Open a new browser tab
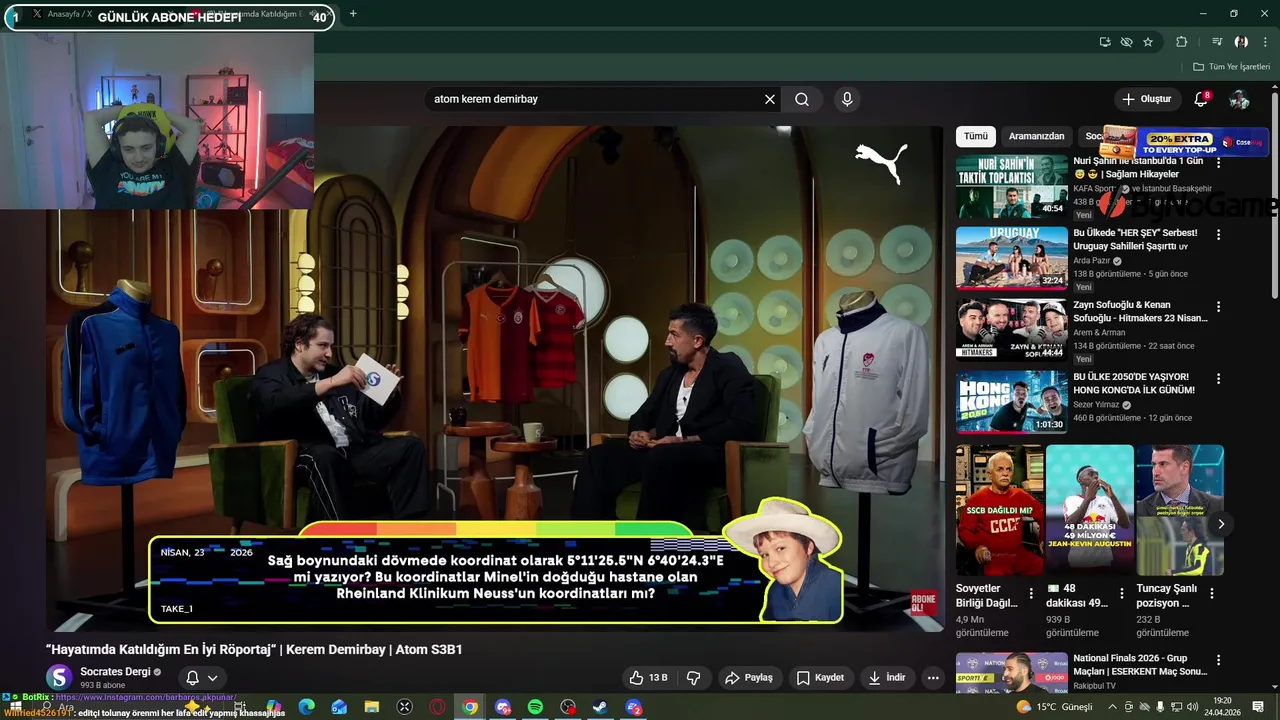 [x=353, y=14]
